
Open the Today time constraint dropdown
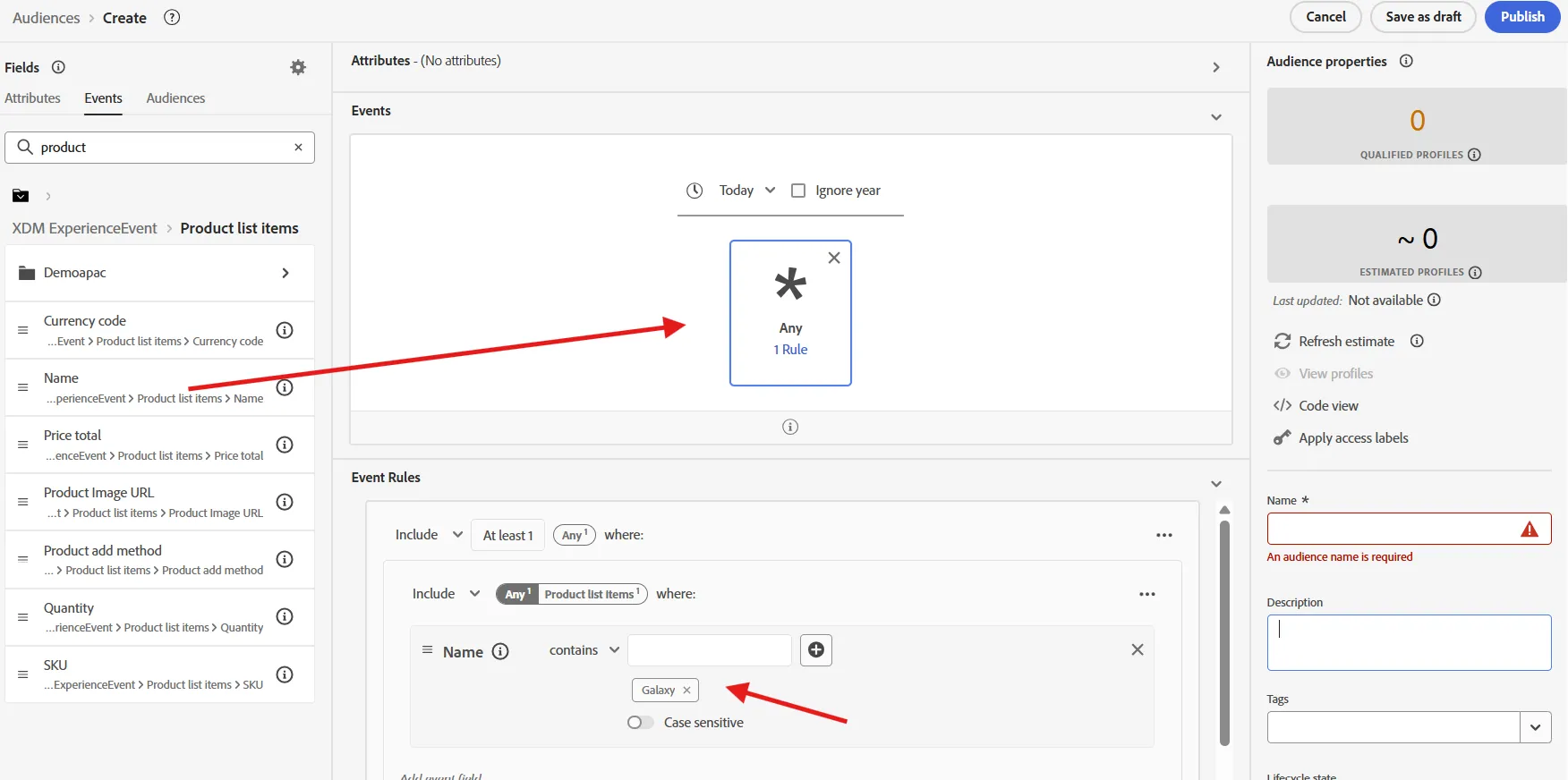tap(746, 191)
